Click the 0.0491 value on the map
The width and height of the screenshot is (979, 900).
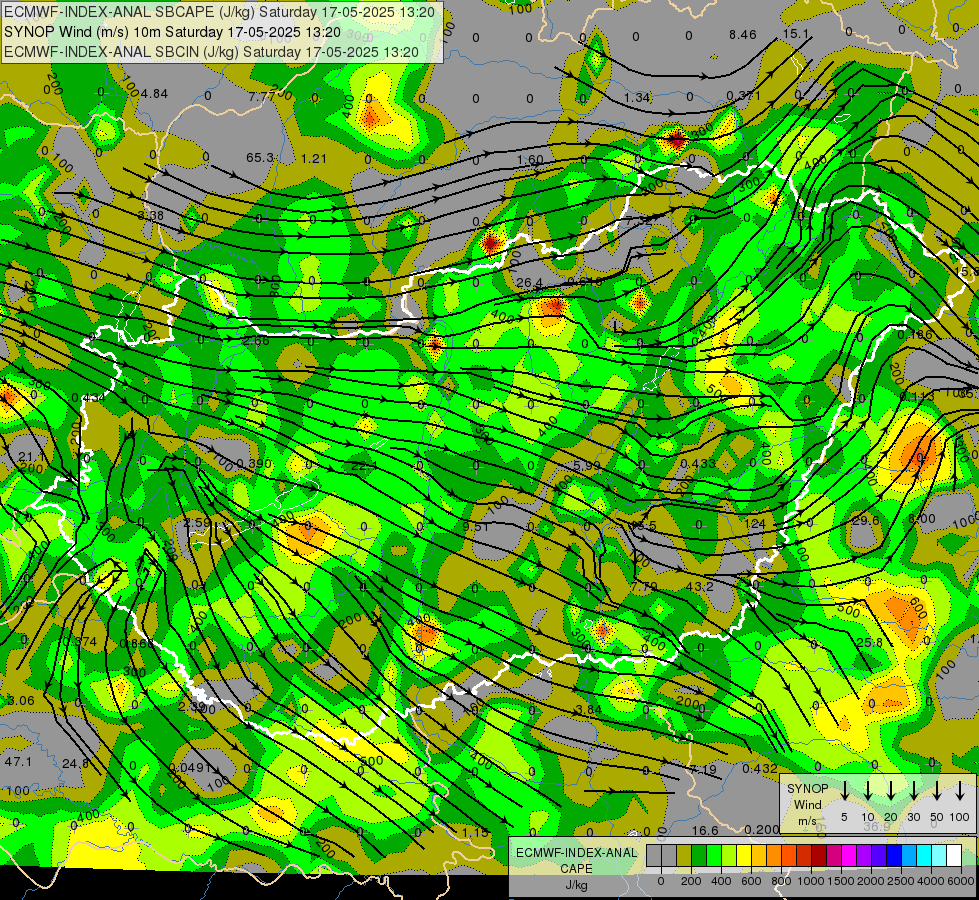190,768
